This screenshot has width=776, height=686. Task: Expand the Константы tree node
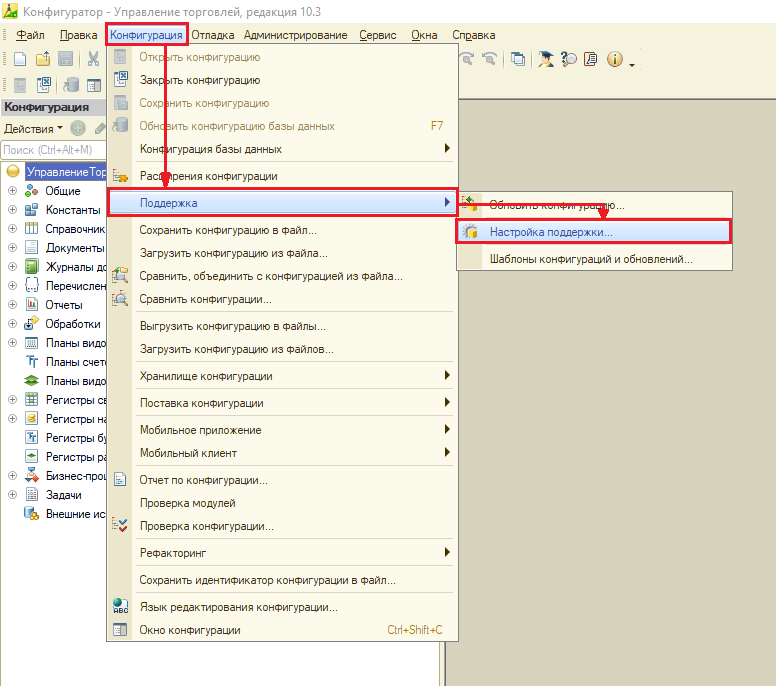[x=12, y=210]
